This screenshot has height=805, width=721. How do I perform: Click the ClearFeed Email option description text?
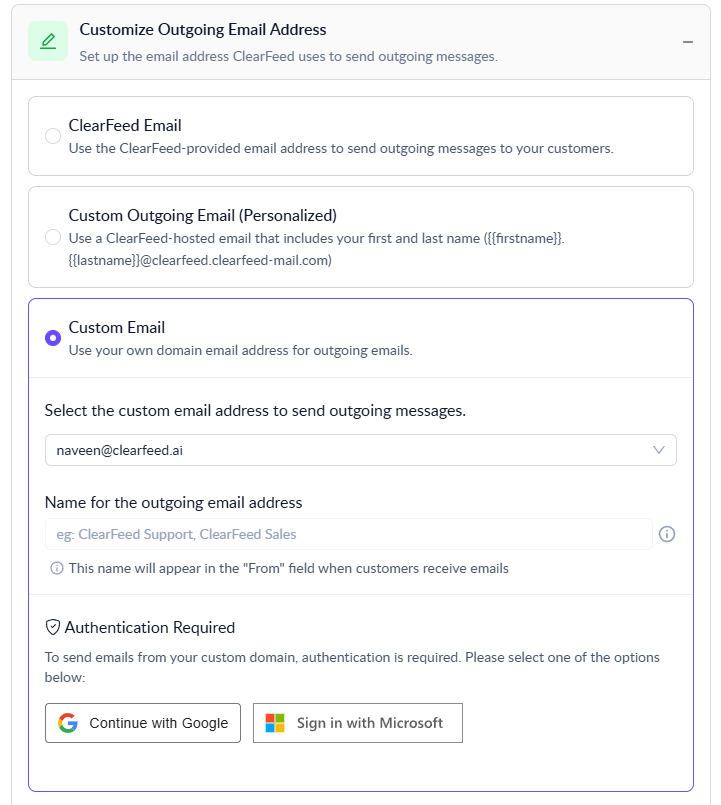[x=340, y=148]
